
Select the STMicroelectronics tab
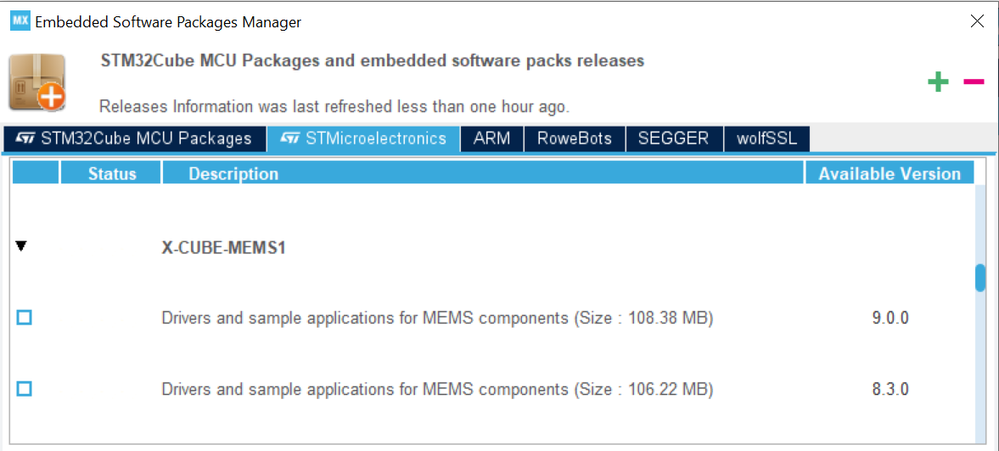pos(363,138)
